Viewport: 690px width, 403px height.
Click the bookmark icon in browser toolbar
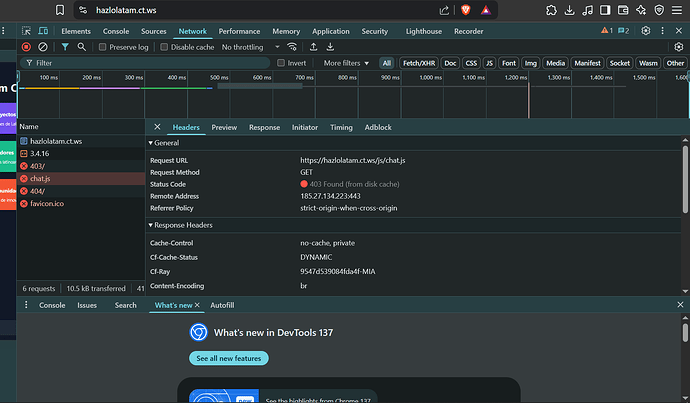pyautogui.click(x=60, y=10)
